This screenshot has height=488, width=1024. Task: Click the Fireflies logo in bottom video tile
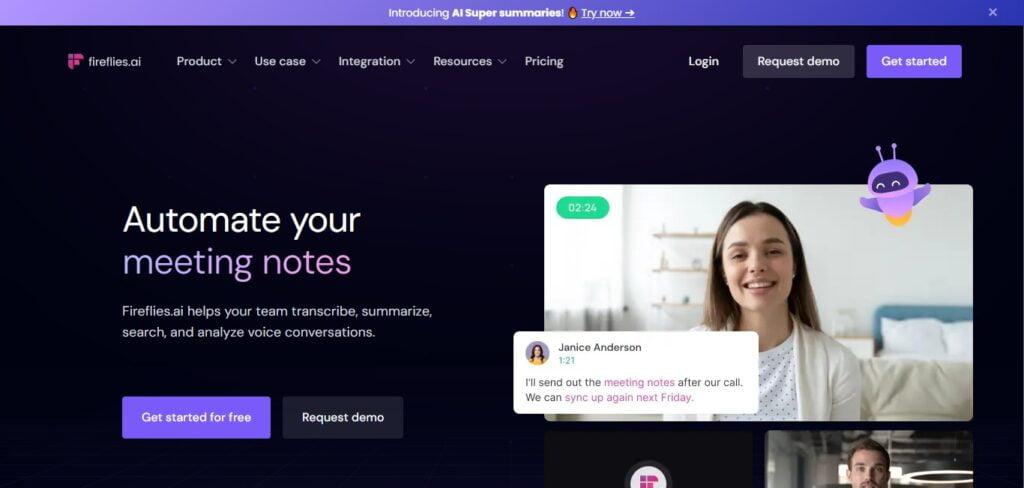(x=648, y=481)
